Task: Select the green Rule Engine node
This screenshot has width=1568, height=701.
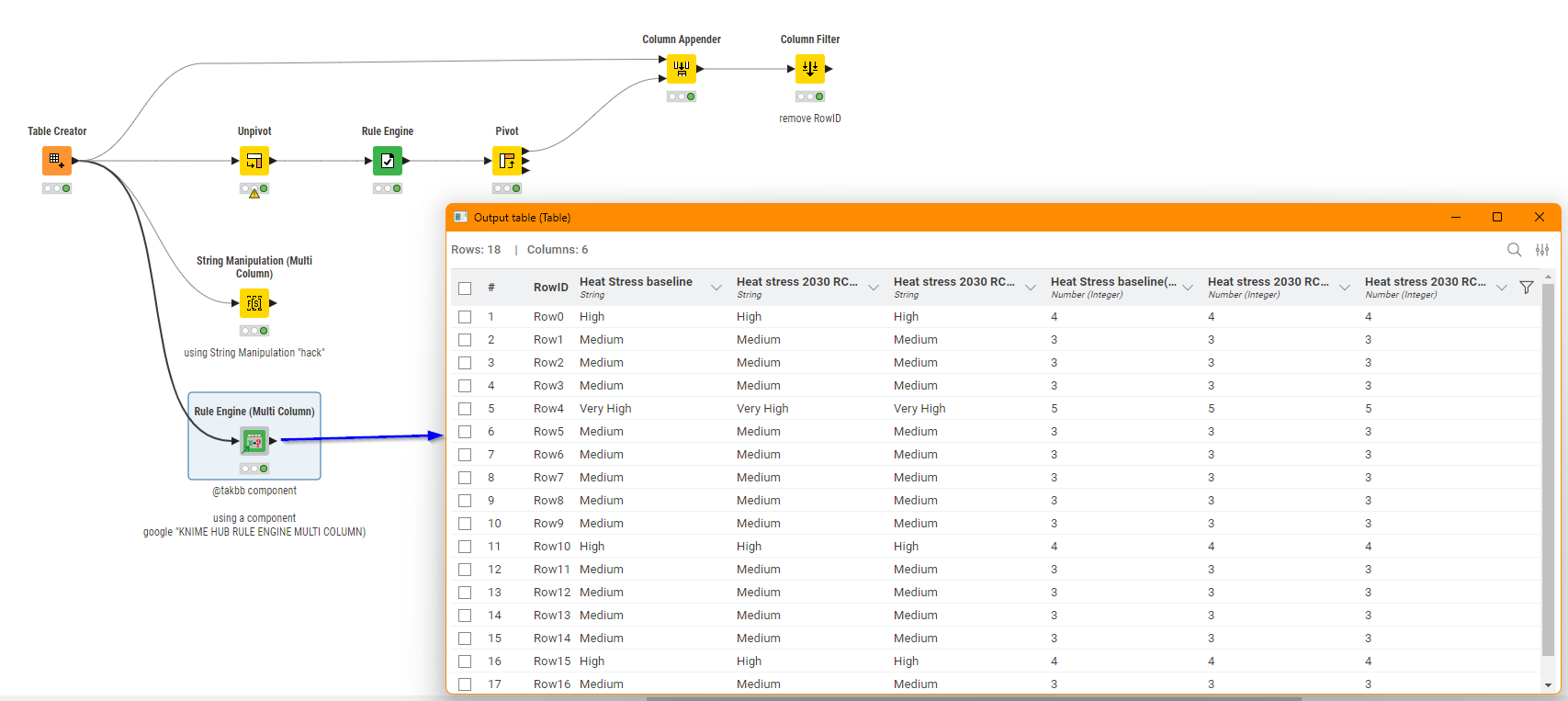Action: click(387, 161)
